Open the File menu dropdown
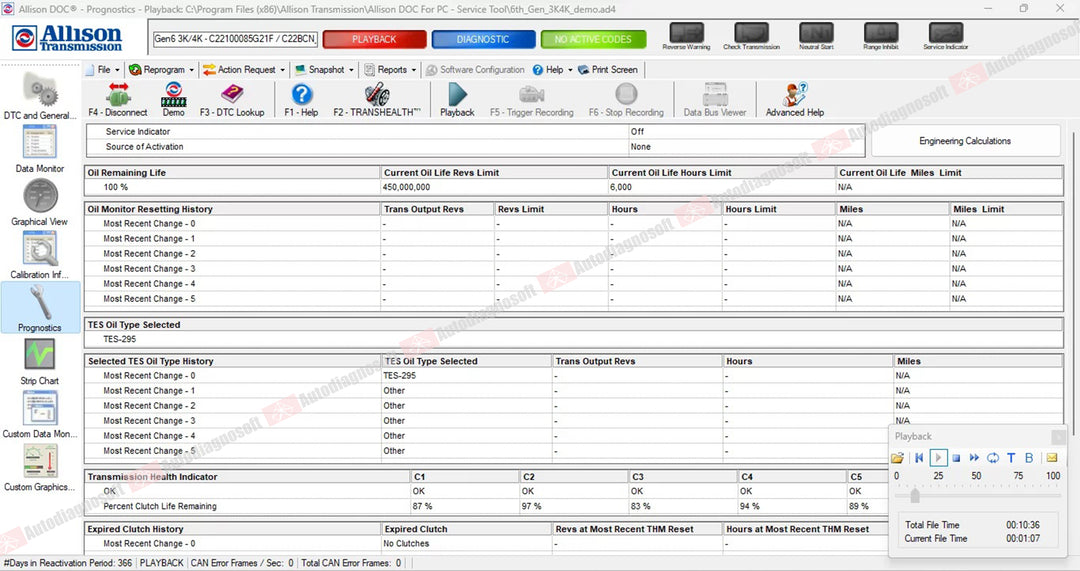 [x=103, y=70]
